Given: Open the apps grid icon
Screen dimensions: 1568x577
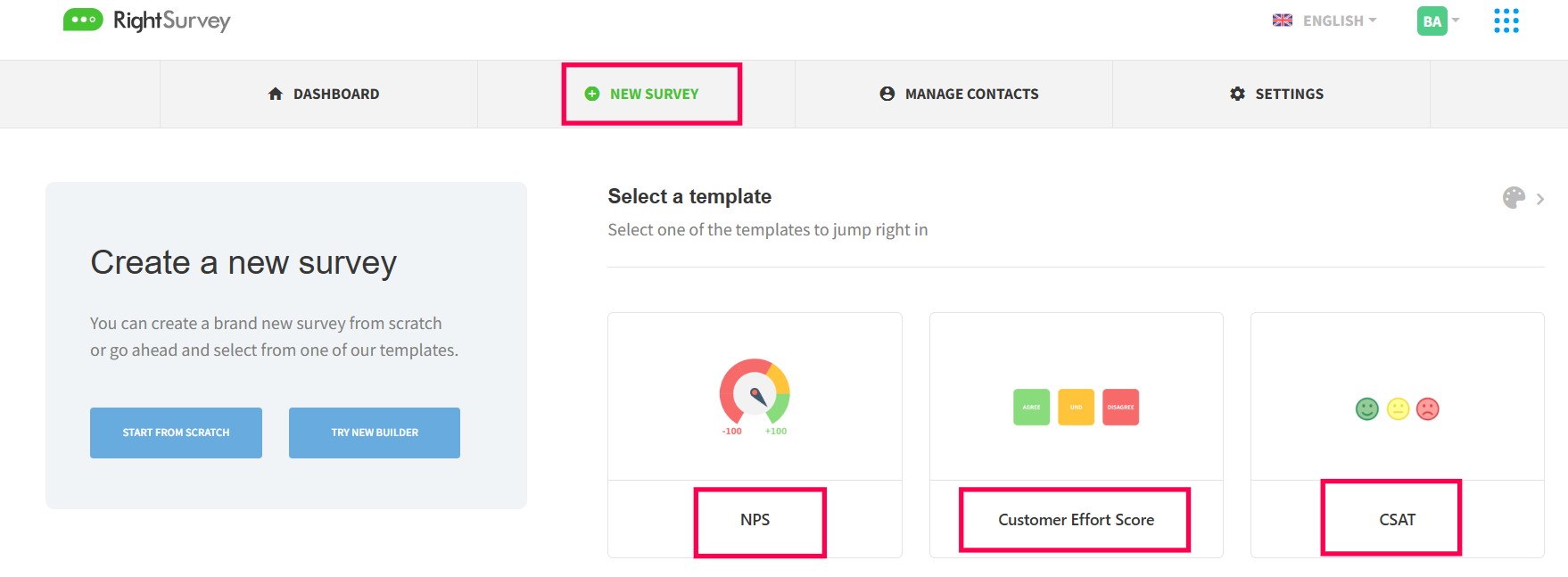Looking at the screenshot, I should click(x=1506, y=21).
